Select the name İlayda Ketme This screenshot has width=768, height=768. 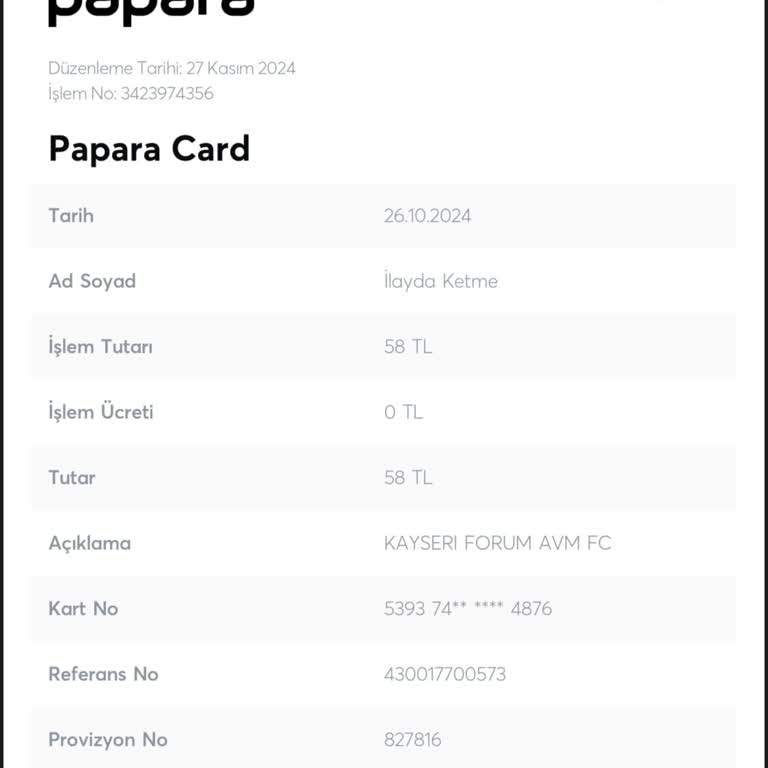pos(440,281)
